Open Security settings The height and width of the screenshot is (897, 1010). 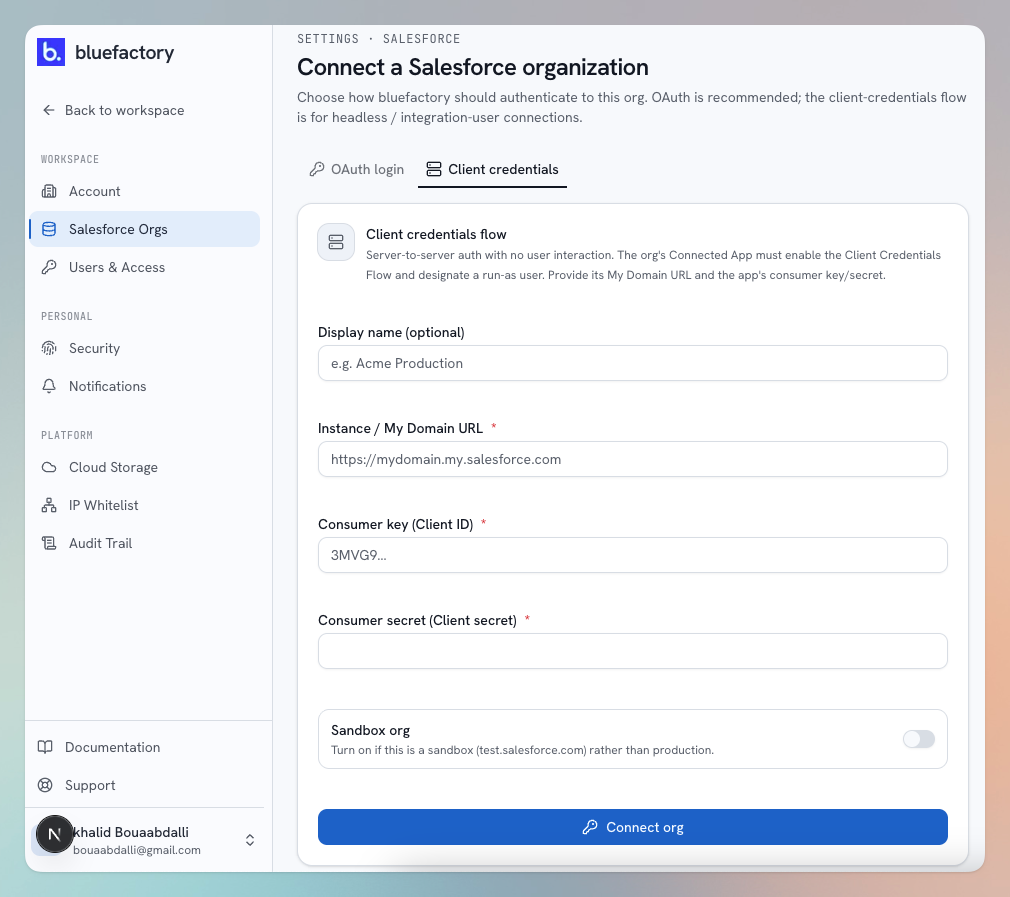(145, 348)
